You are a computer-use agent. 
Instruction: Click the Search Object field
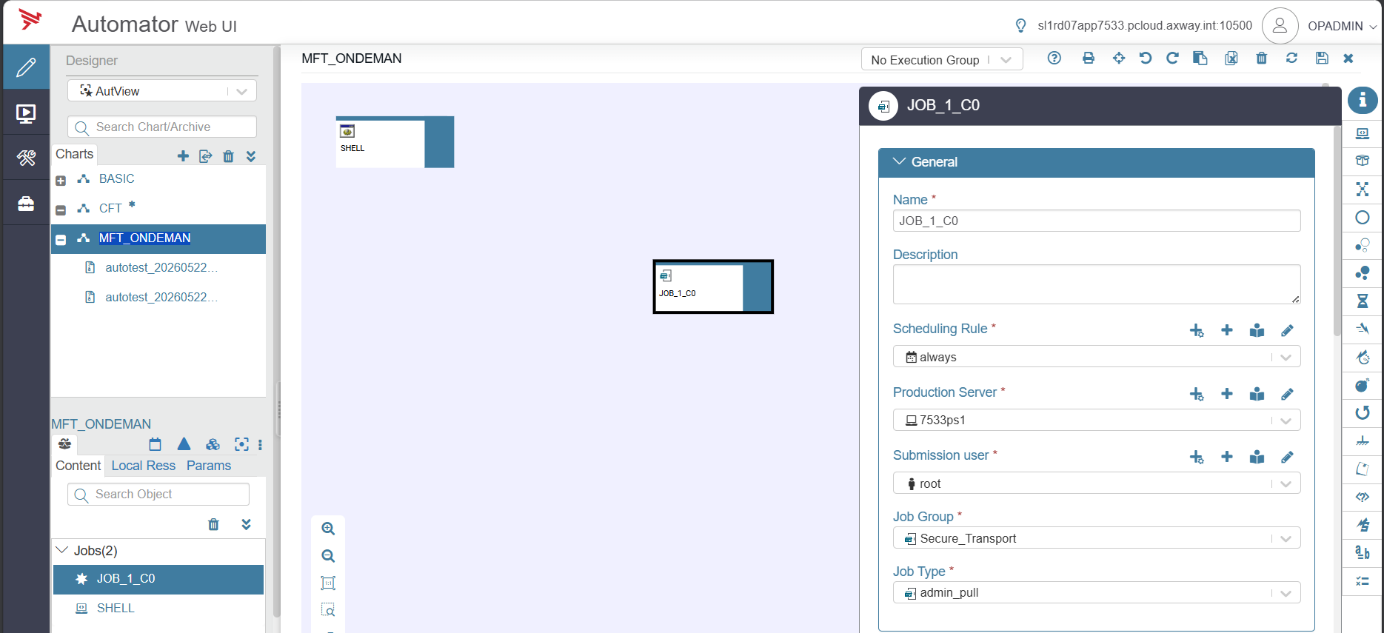point(158,494)
